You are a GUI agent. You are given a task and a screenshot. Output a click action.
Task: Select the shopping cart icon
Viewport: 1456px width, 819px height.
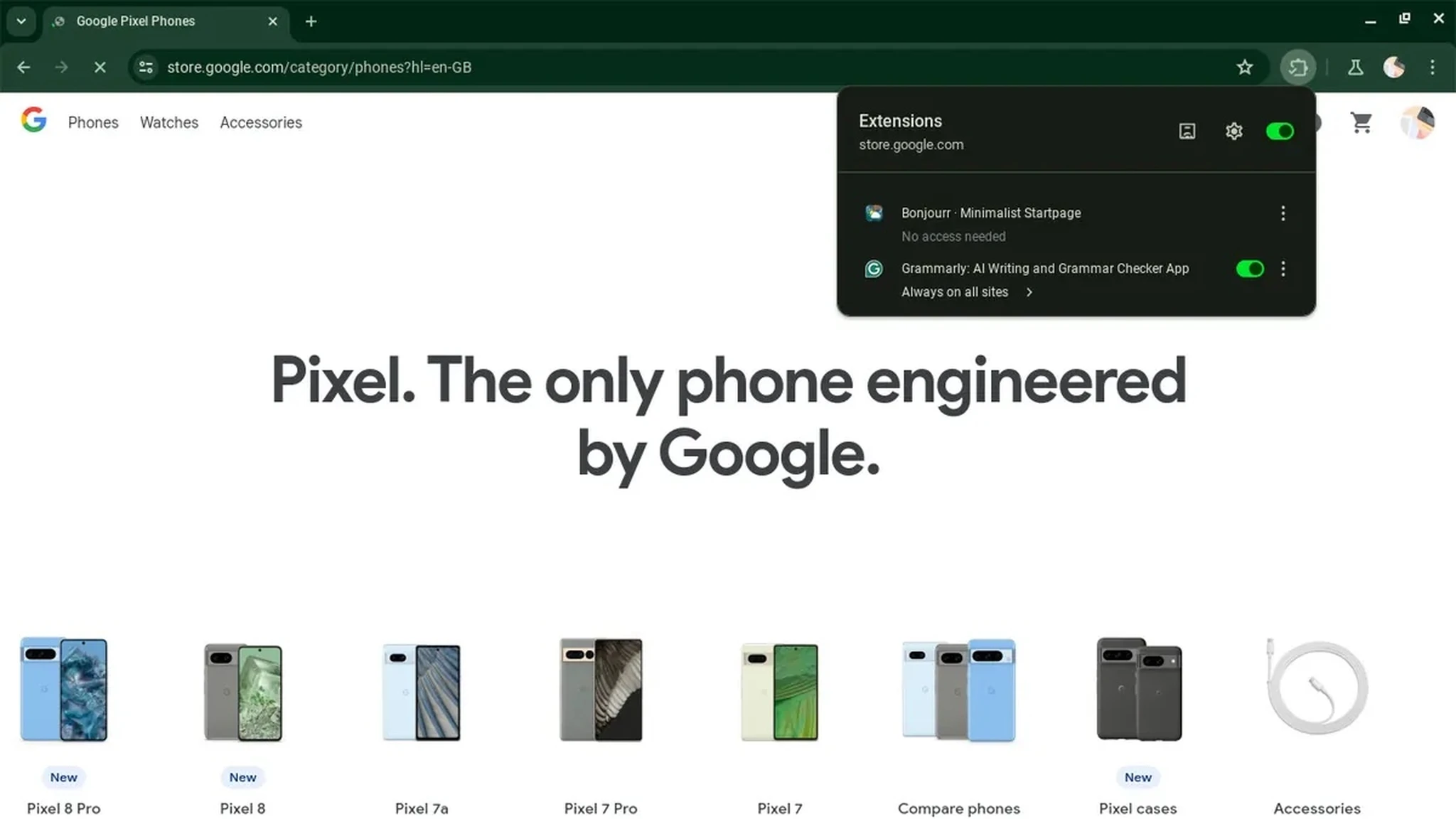point(1363,122)
